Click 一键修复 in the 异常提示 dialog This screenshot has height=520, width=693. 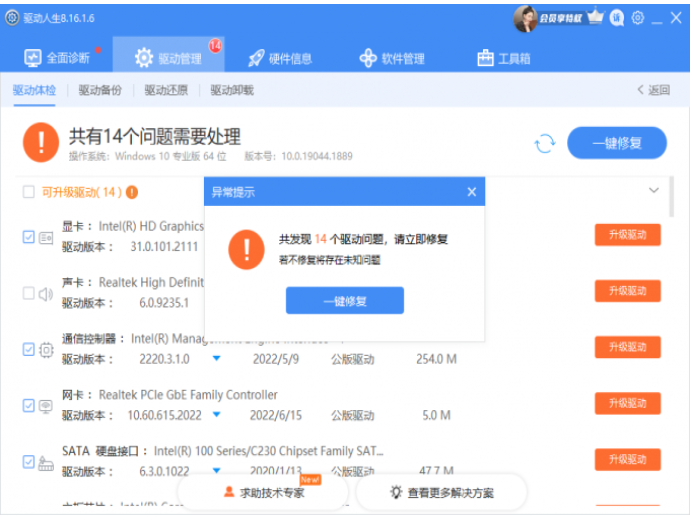[x=345, y=300]
